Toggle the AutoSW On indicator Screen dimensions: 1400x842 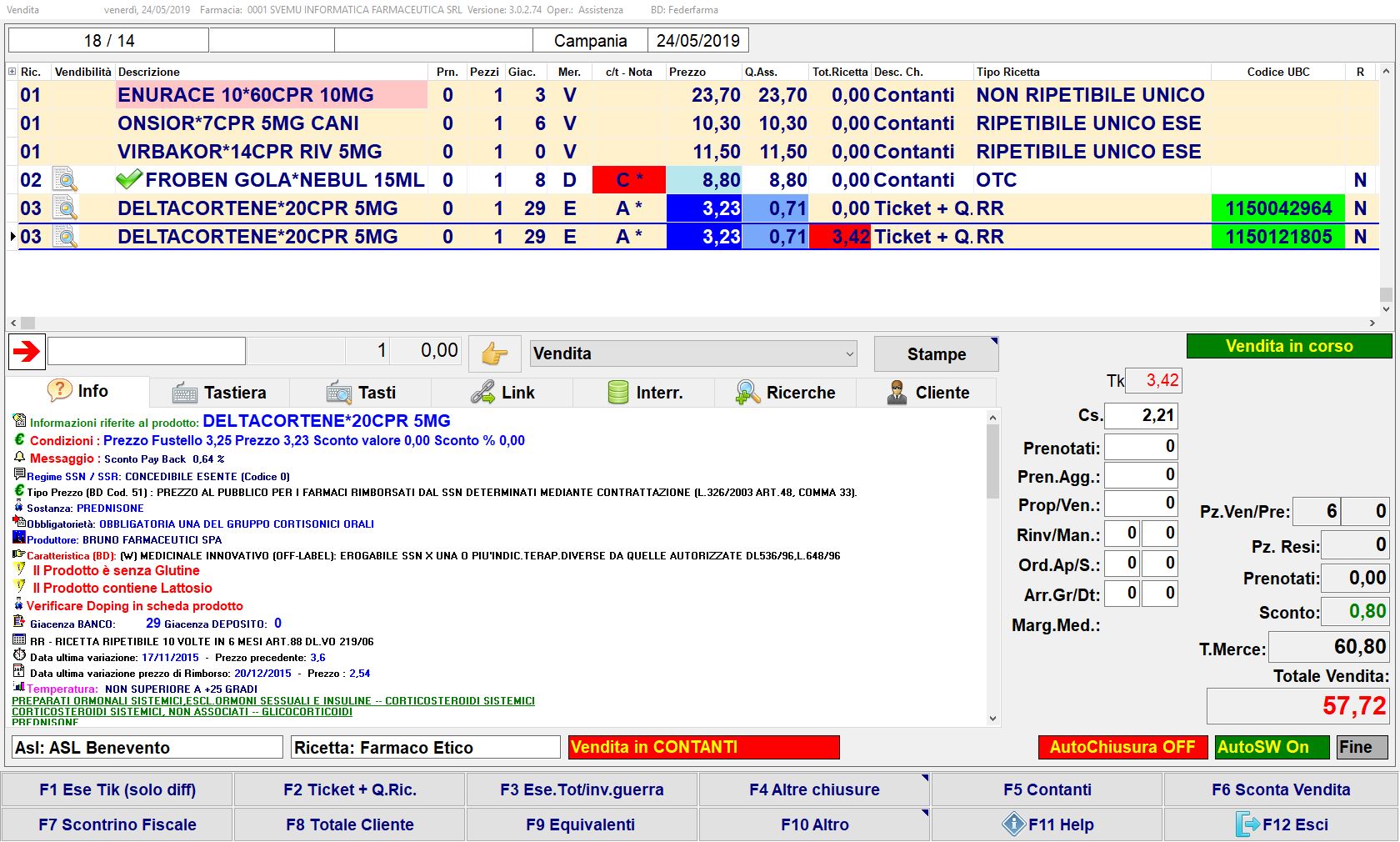(1271, 747)
